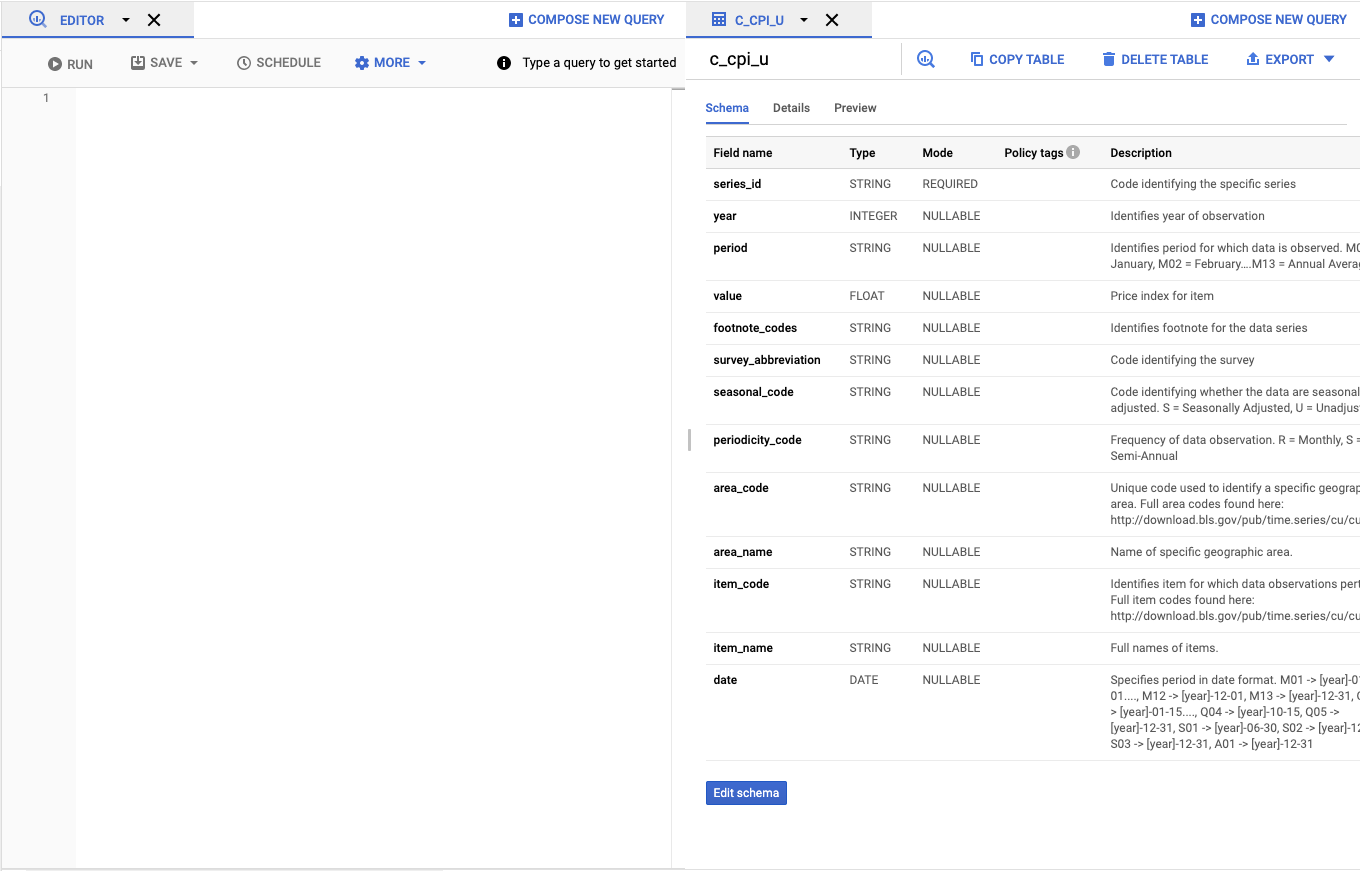Open the EXPORT dropdown arrow
Viewport: 1360px width, 871px height.
point(1330,59)
